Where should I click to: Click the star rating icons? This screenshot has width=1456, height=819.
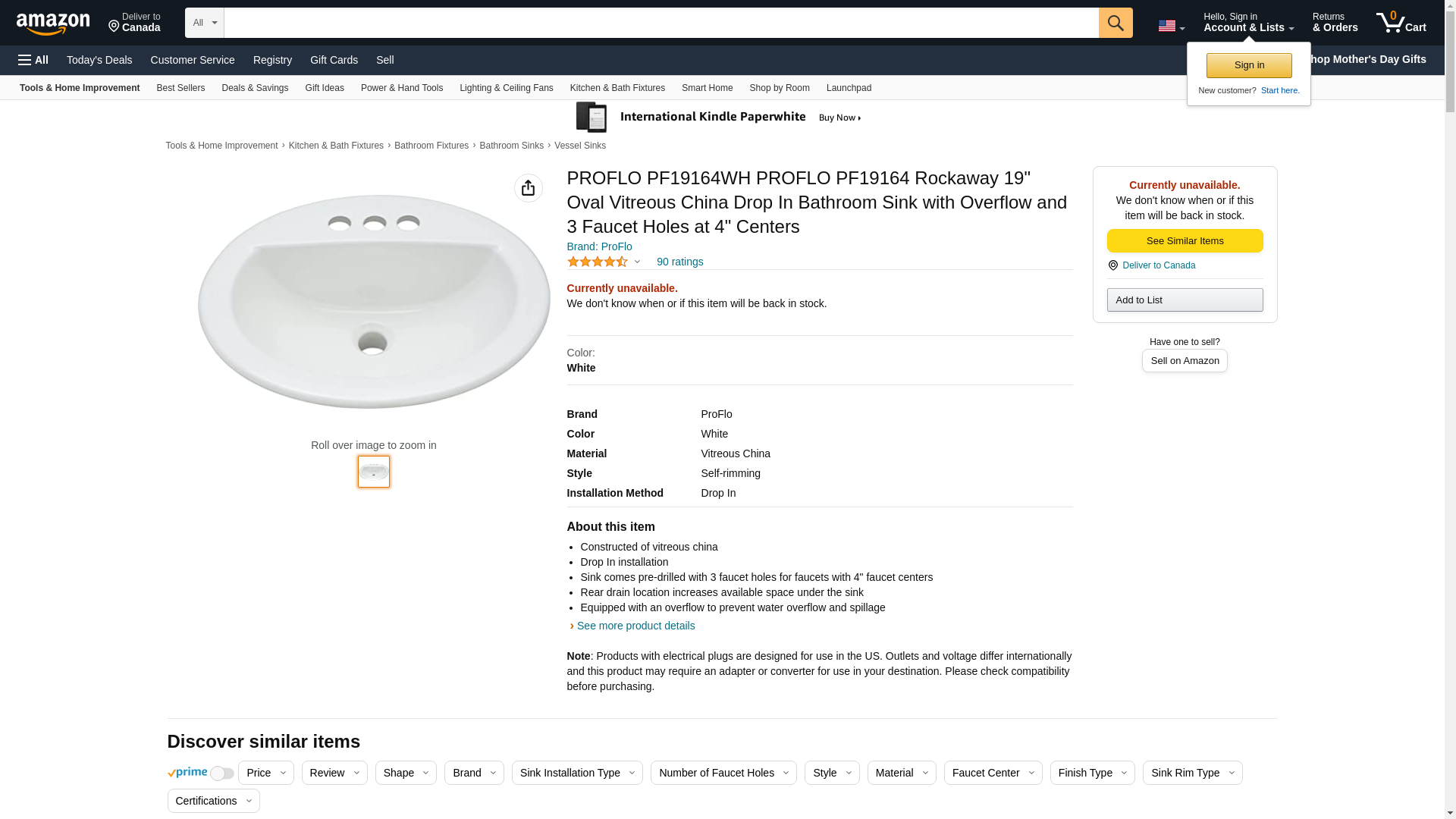598,262
